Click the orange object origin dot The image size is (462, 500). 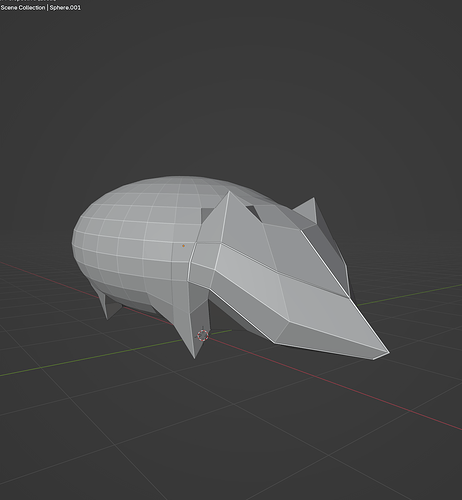click(183, 246)
